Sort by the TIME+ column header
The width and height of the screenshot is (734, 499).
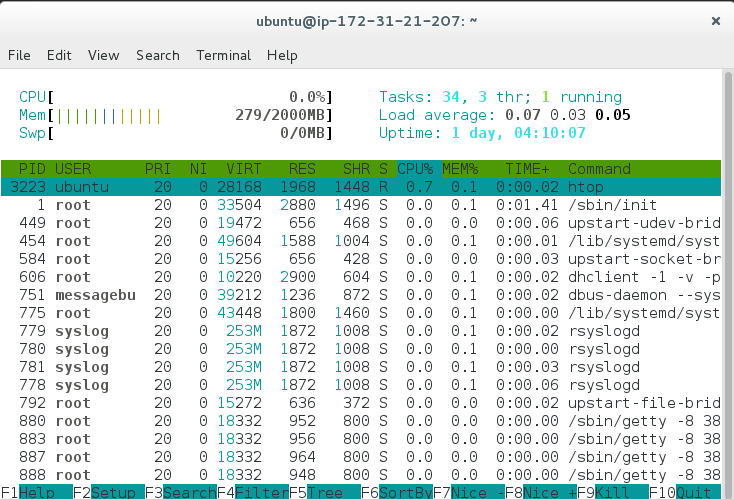point(527,169)
